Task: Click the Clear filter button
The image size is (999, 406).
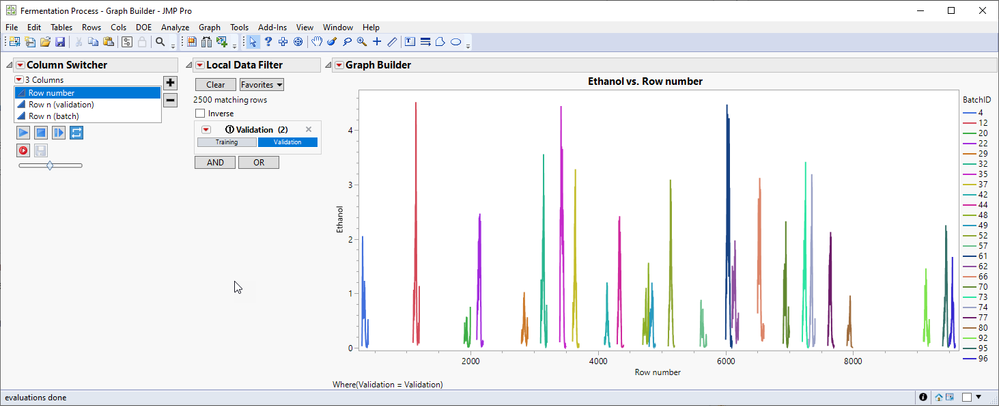Action: coord(215,85)
